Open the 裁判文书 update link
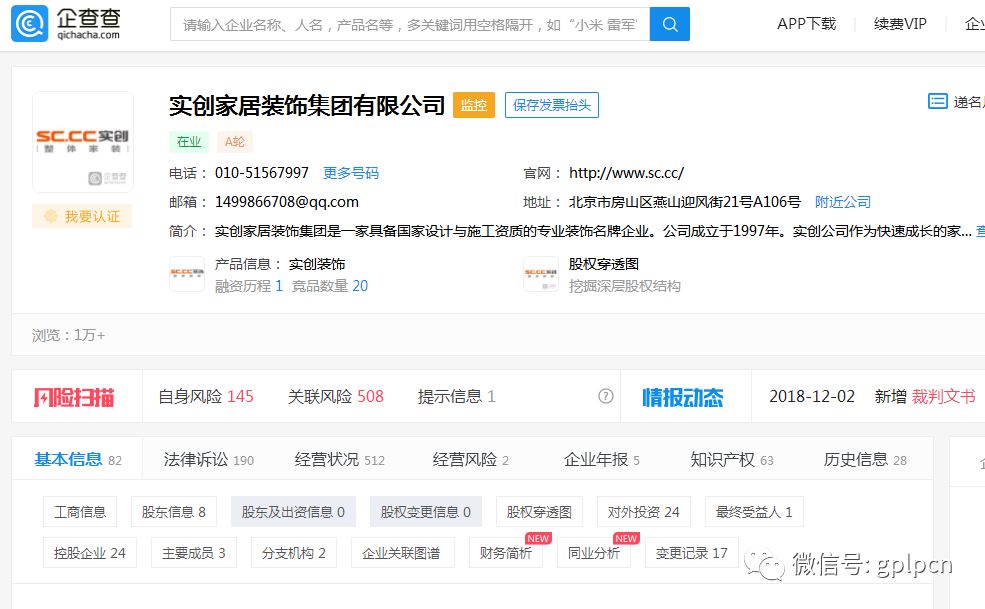 944,396
